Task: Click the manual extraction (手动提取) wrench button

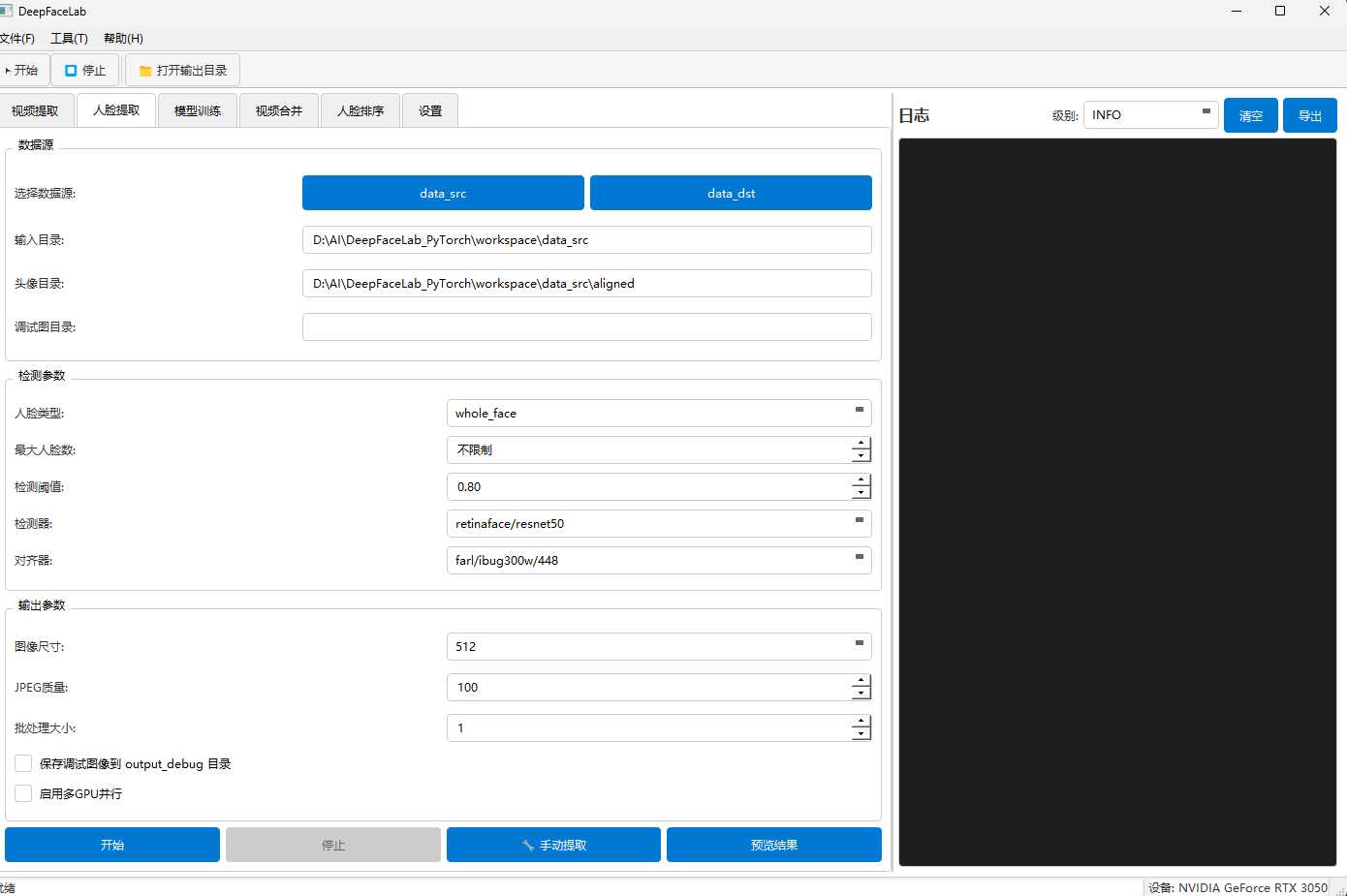Action: (553, 845)
